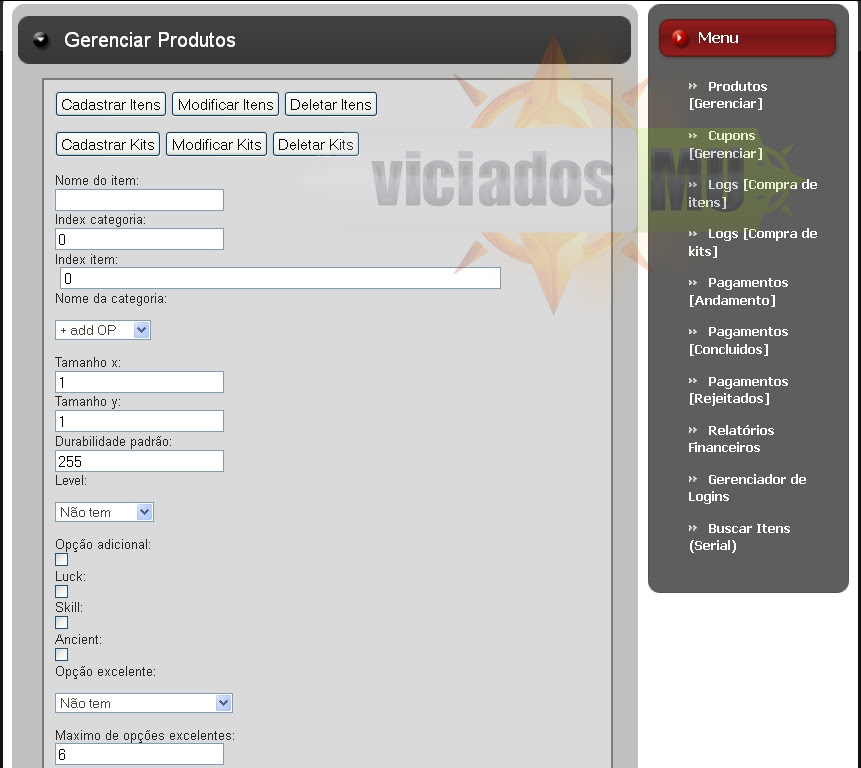Click the Gerenciar Produtos header bullet icon
861x768 pixels.
41,40
